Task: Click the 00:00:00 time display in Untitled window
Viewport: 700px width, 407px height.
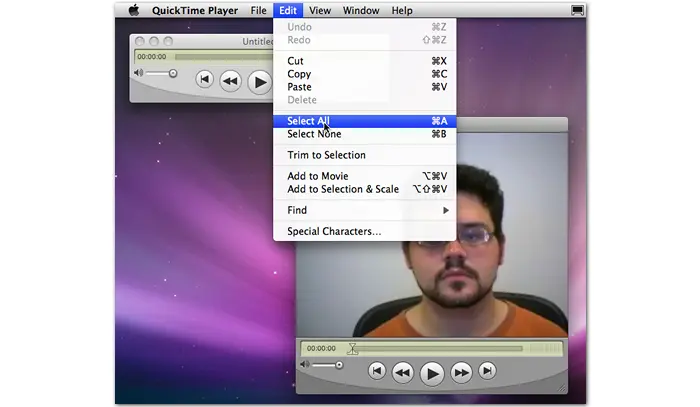Action: (152, 57)
